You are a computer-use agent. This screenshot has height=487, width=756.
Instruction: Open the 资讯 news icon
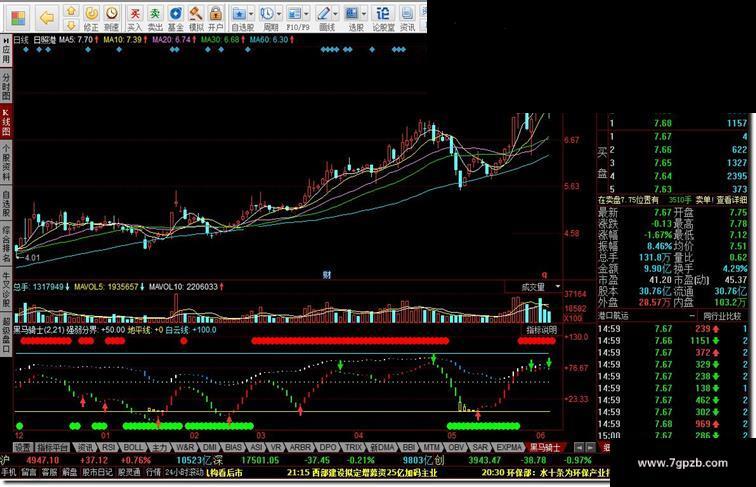tap(407, 14)
